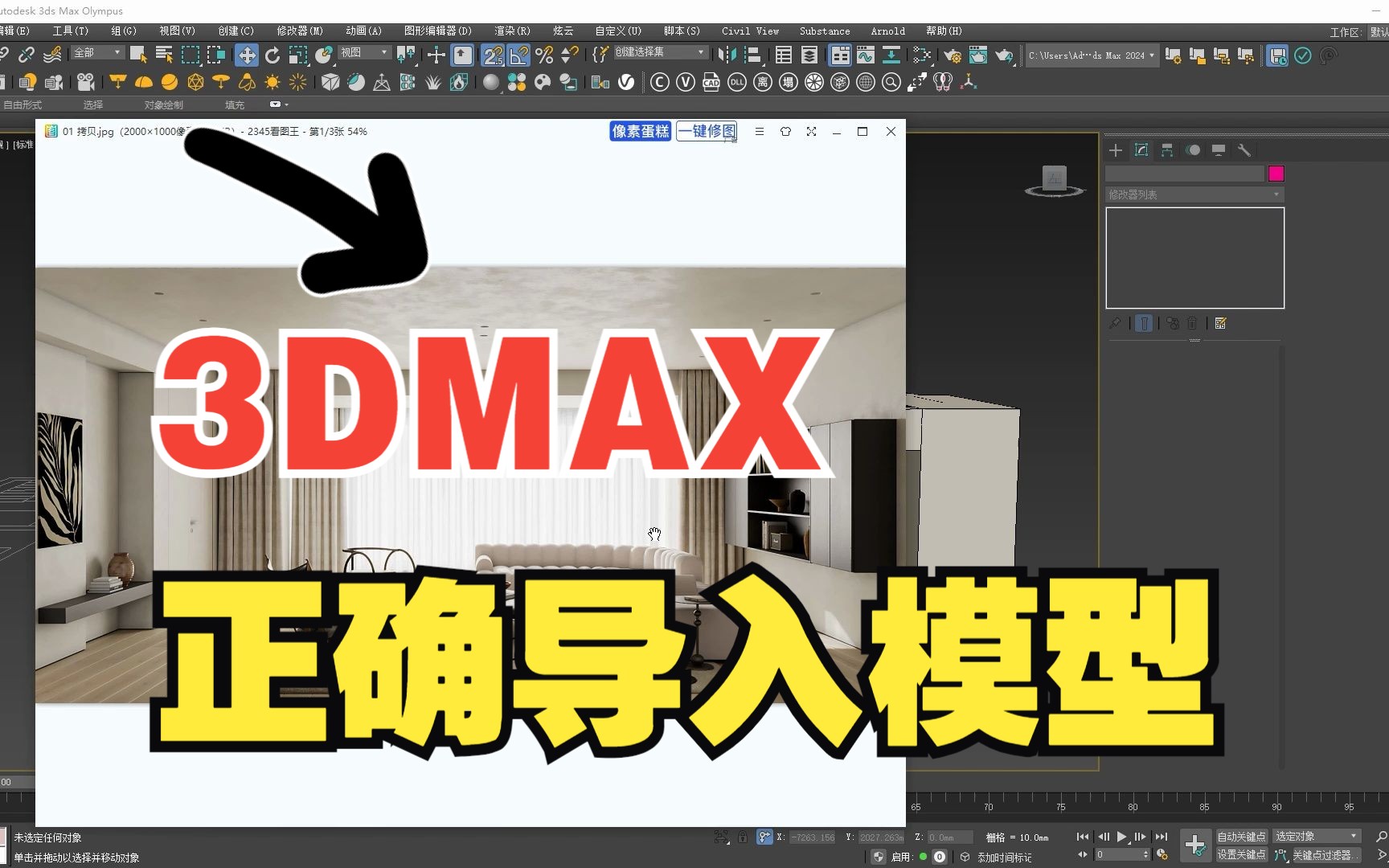The image size is (1389, 868).
Task: Open the Mirror tool
Action: click(727, 55)
